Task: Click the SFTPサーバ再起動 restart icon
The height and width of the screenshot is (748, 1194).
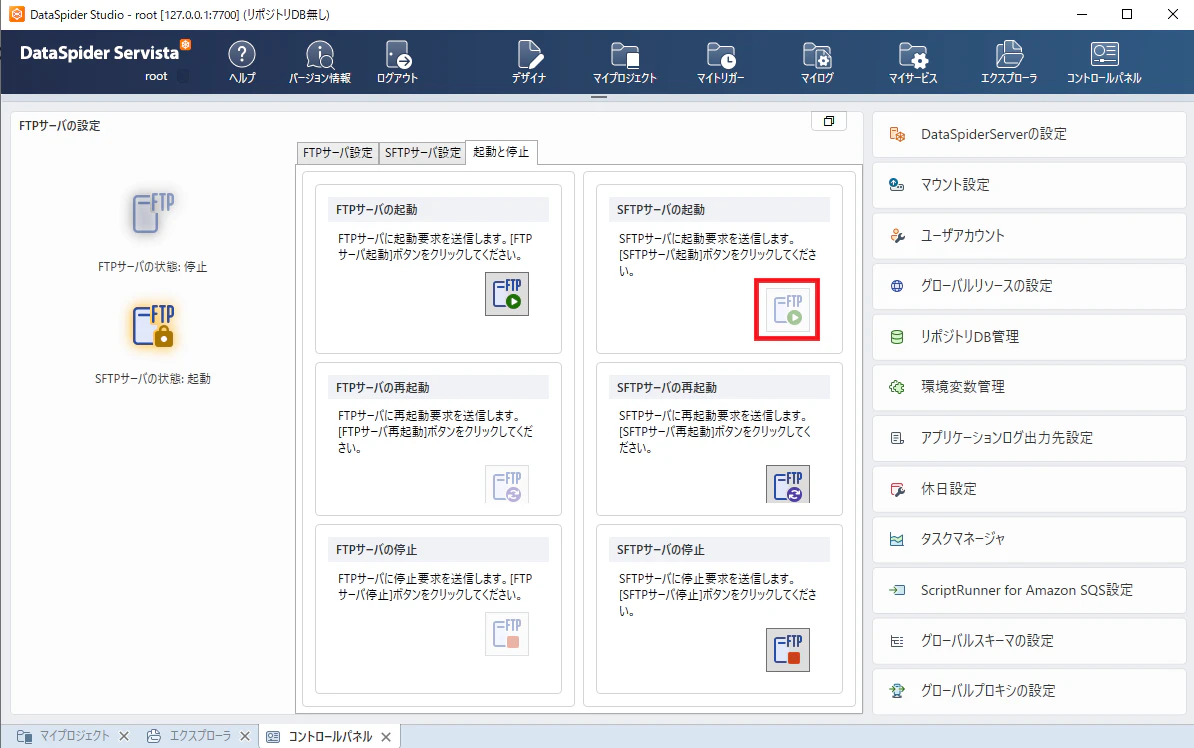Action: 787,484
